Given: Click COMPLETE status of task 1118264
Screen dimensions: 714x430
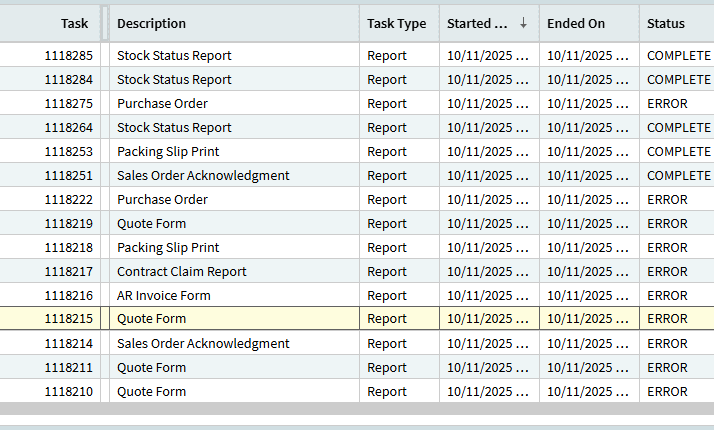Looking at the screenshot, I should click(678, 127).
